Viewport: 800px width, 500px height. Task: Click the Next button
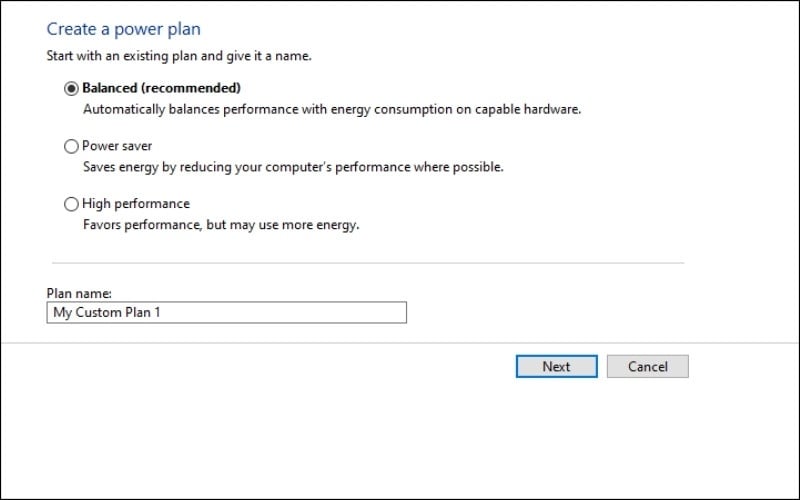click(556, 366)
